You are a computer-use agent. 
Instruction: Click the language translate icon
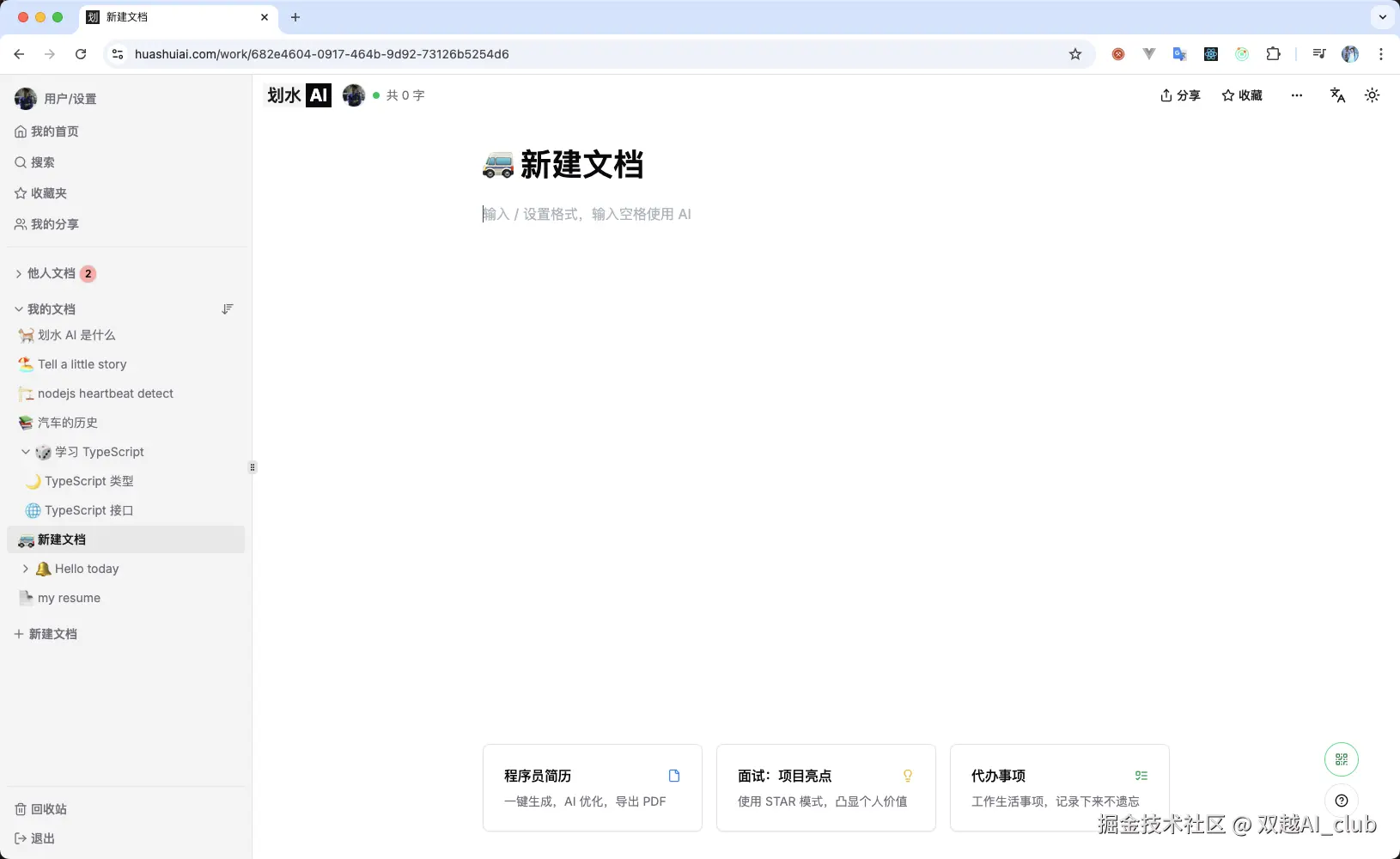pos(1337,95)
